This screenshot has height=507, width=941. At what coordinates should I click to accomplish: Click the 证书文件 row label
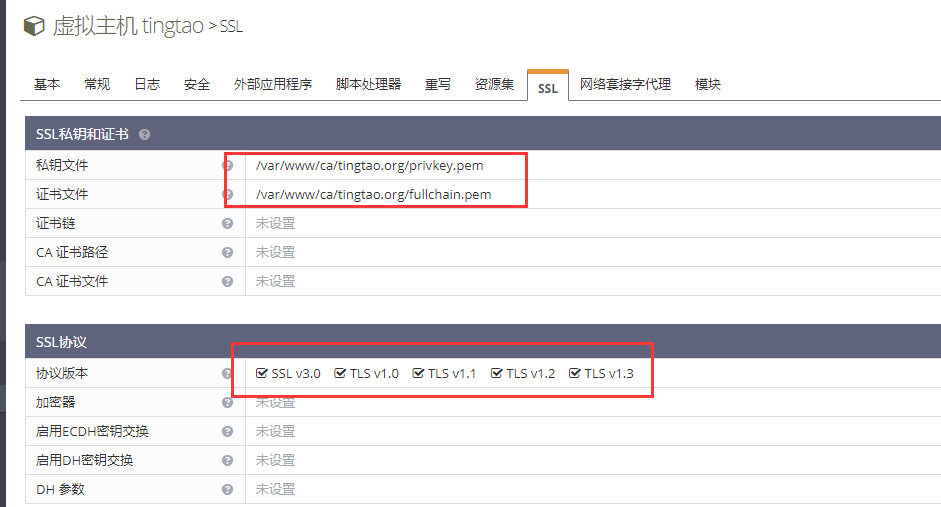coord(62,194)
